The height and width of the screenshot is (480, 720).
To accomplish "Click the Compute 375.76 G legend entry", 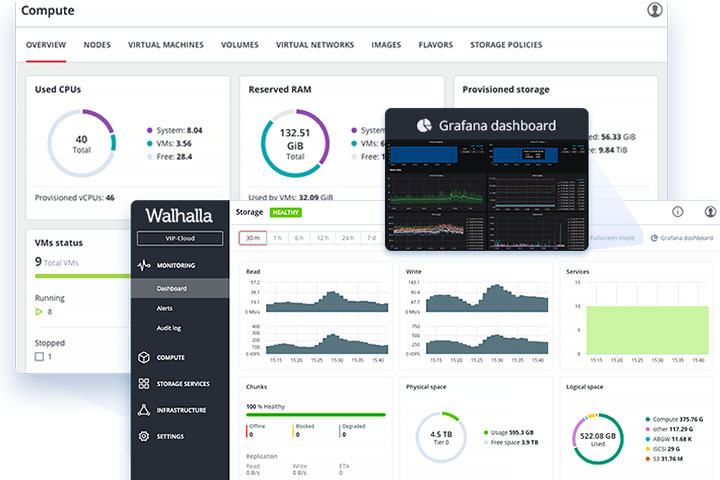I will coord(674,419).
